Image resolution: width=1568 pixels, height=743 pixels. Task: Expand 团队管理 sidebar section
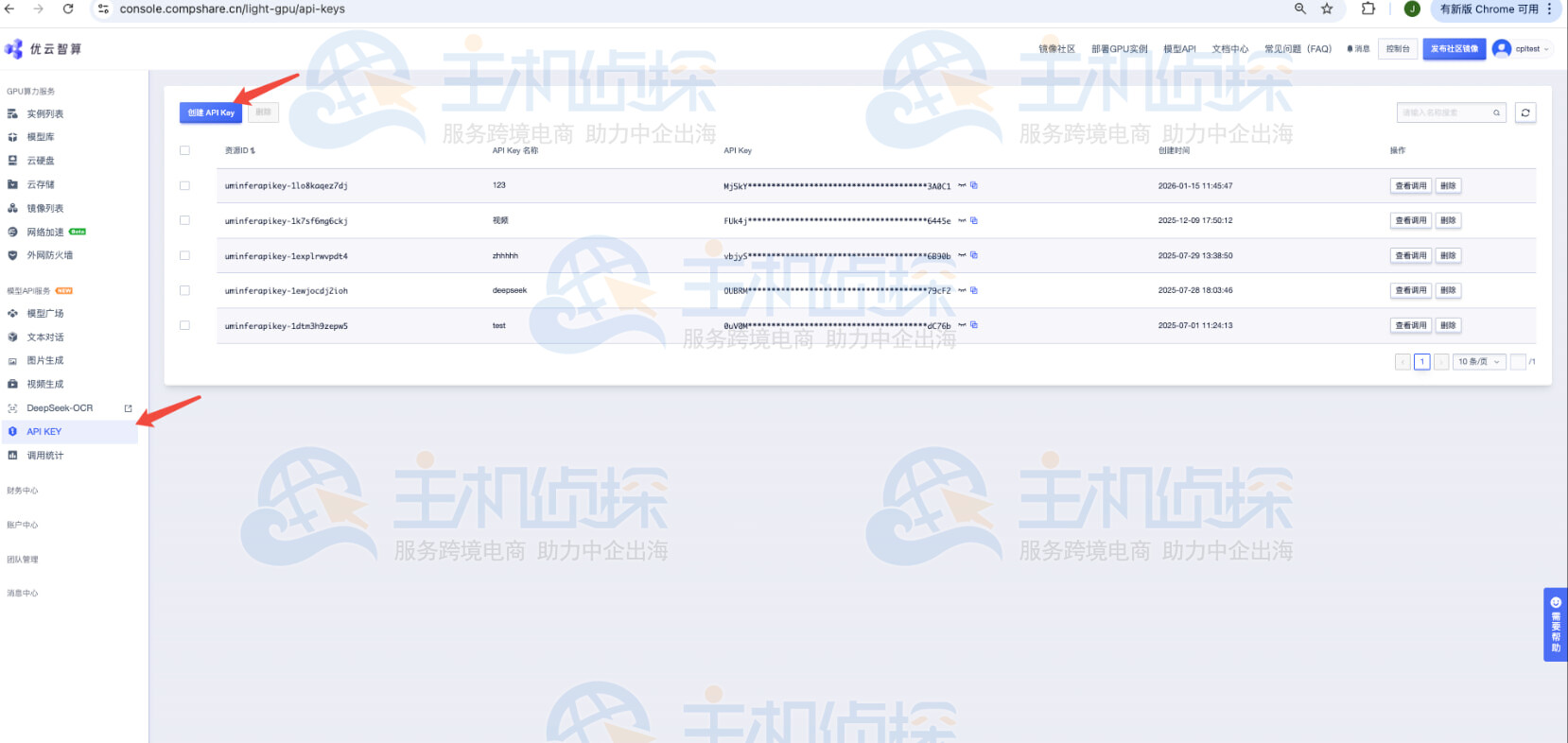pyautogui.click(x=23, y=560)
